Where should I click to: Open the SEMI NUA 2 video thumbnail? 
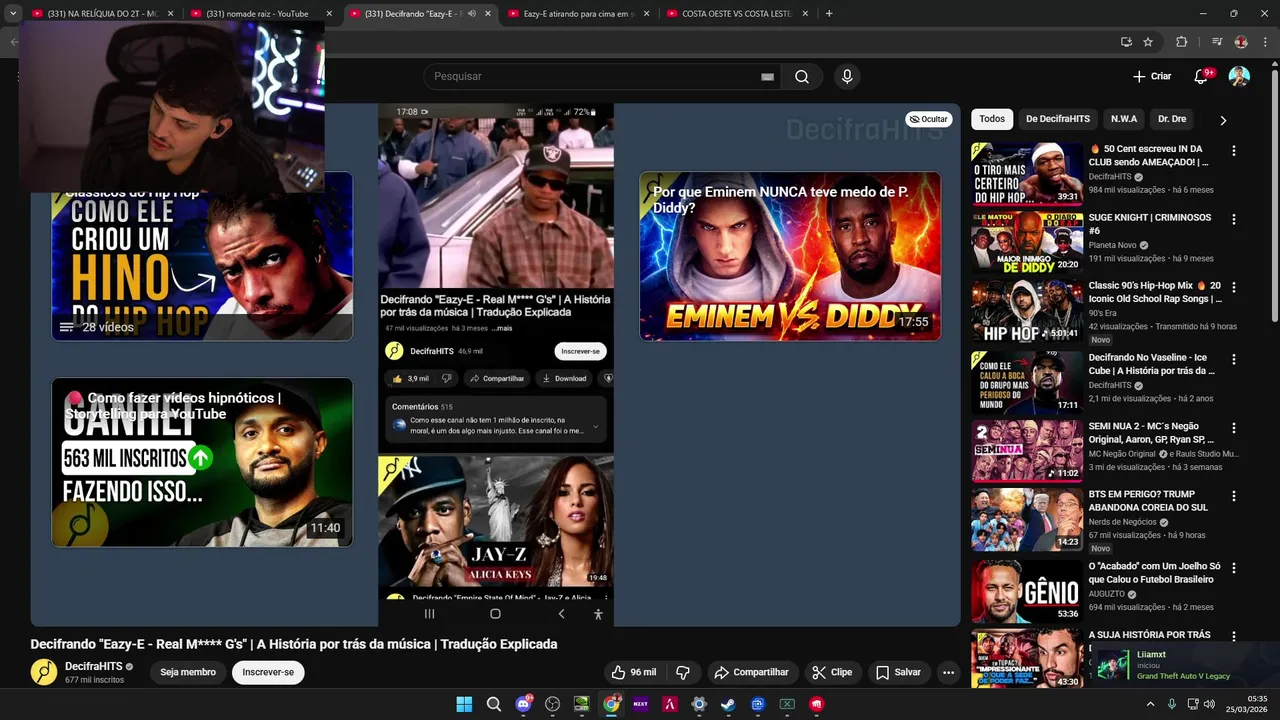tap(1027, 451)
